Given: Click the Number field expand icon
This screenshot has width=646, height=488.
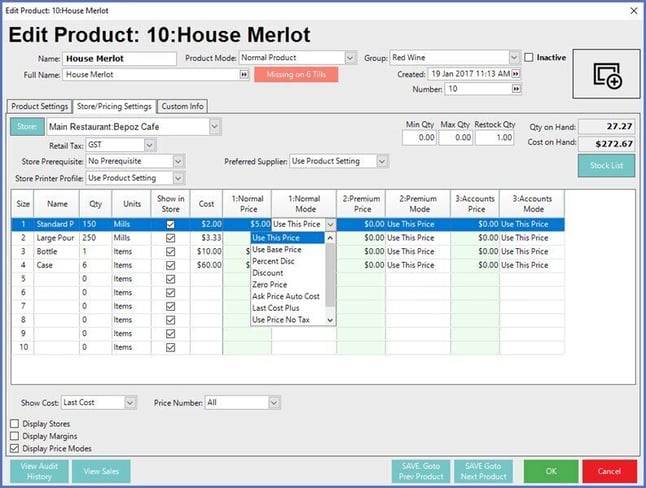Looking at the screenshot, I should [x=516, y=89].
